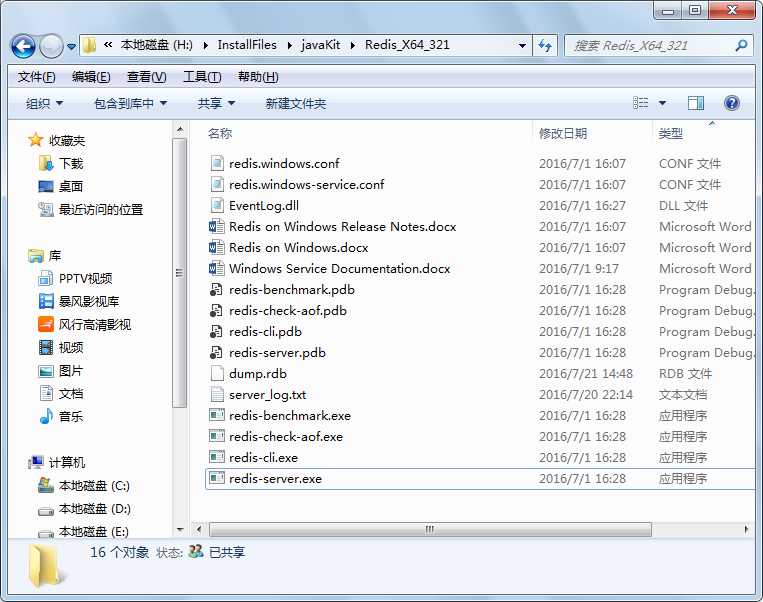This screenshot has width=763, height=602.
Task: Select redis-benchmark.exe application icon
Action: click(x=217, y=415)
